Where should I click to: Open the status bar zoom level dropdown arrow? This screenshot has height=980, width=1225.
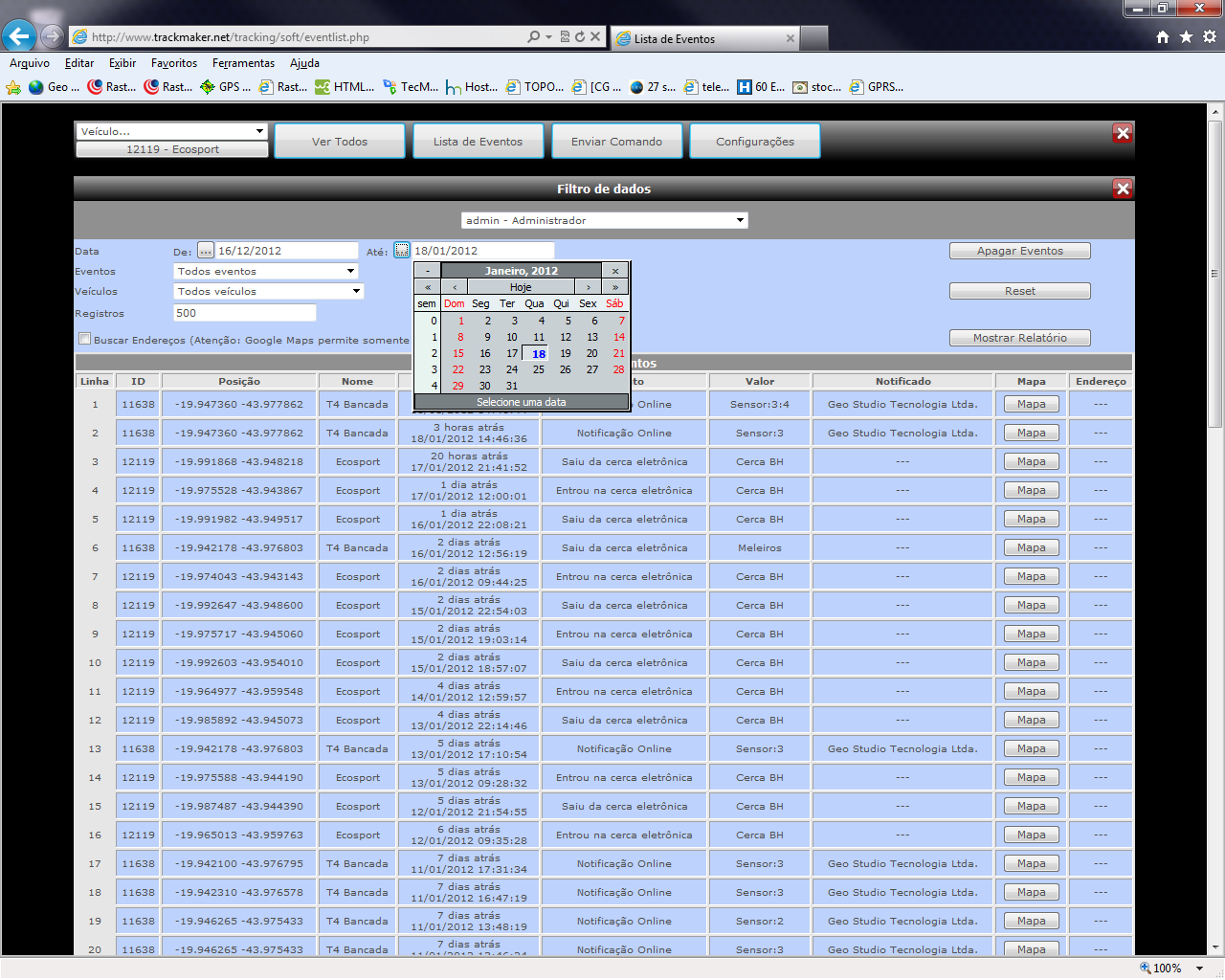coord(1200,968)
